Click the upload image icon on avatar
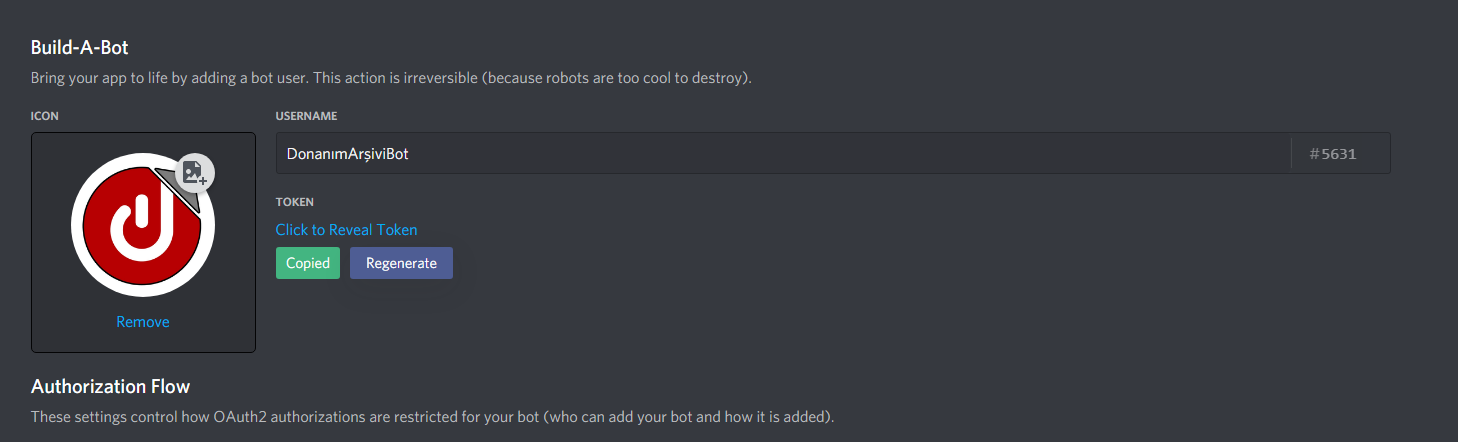 [x=195, y=173]
